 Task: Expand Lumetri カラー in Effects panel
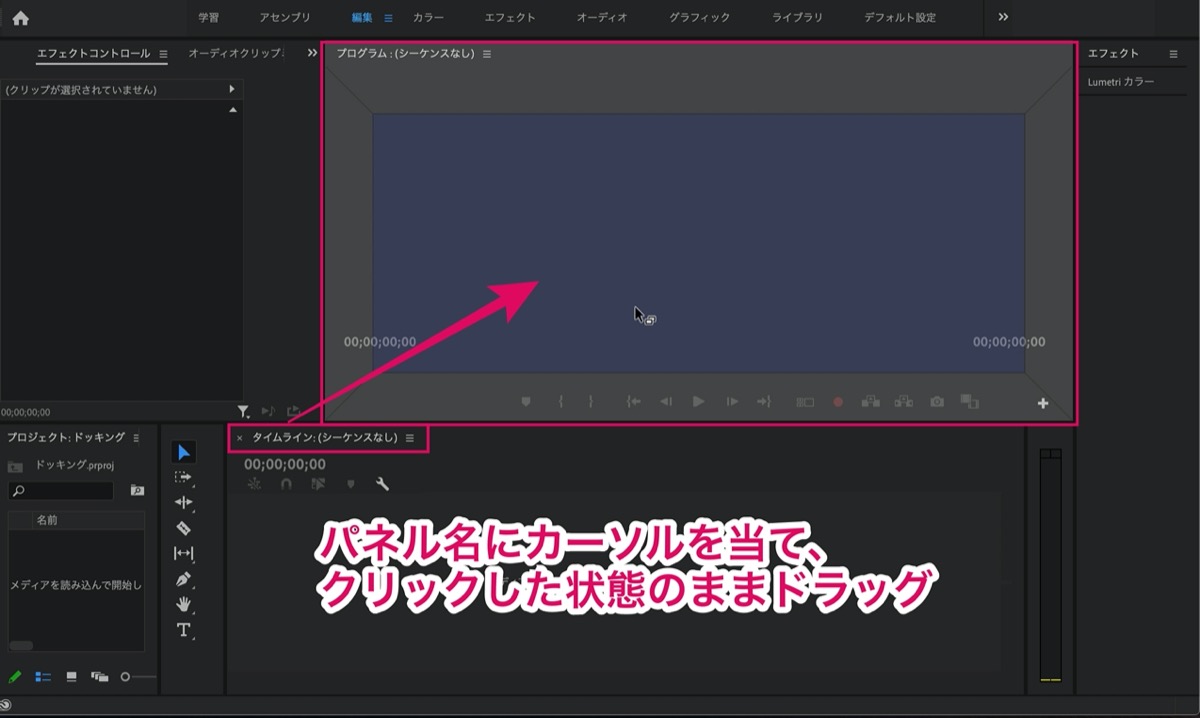pyautogui.click(x=1121, y=82)
